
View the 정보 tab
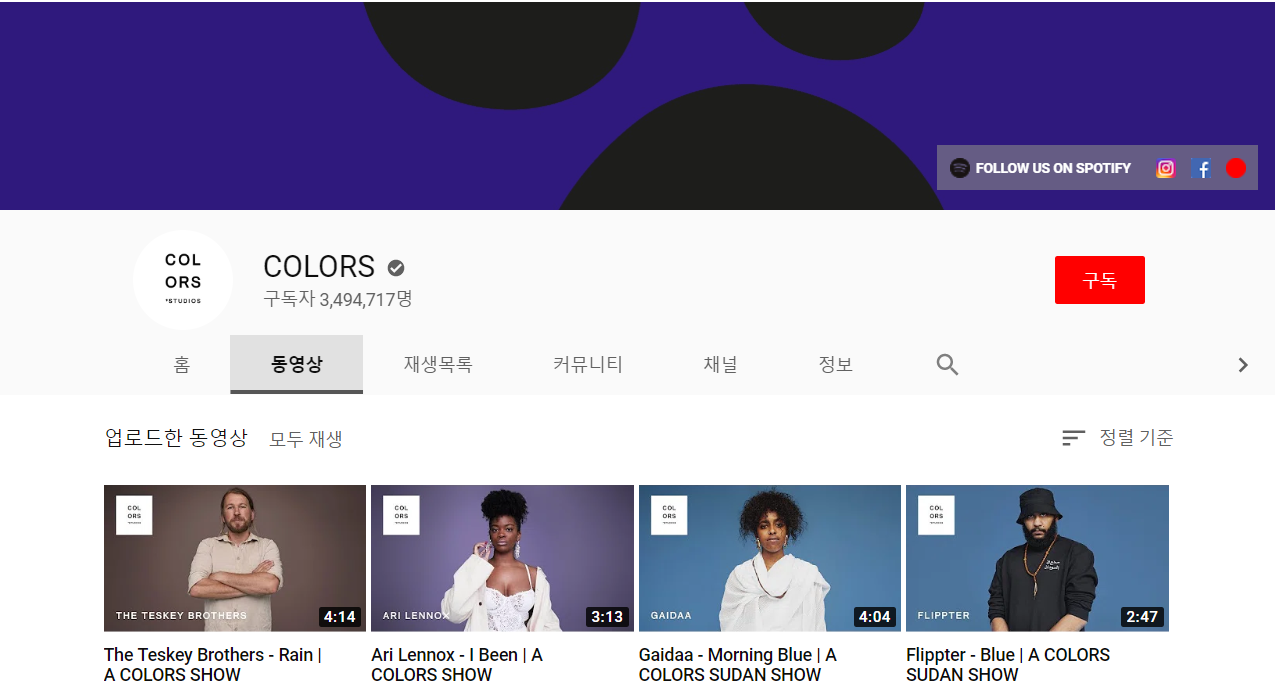pyautogui.click(x=835, y=365)
